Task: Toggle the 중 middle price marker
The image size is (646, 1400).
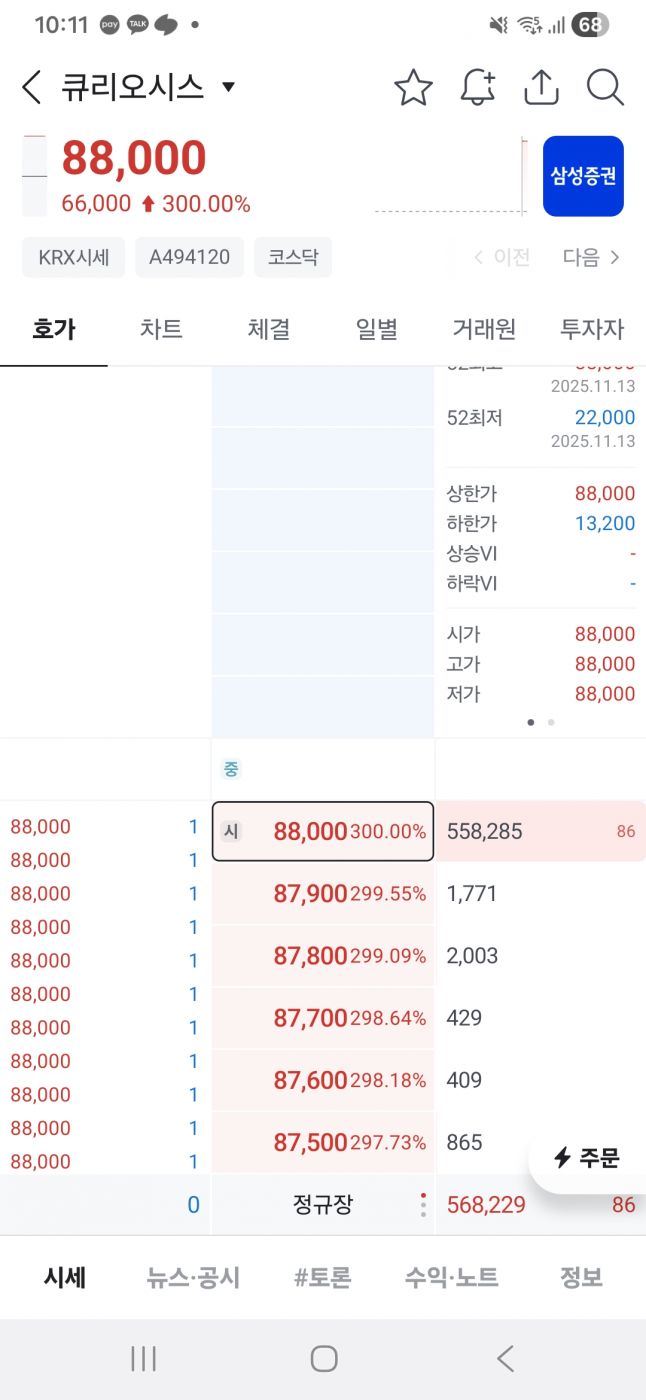Action: [231, 769]
